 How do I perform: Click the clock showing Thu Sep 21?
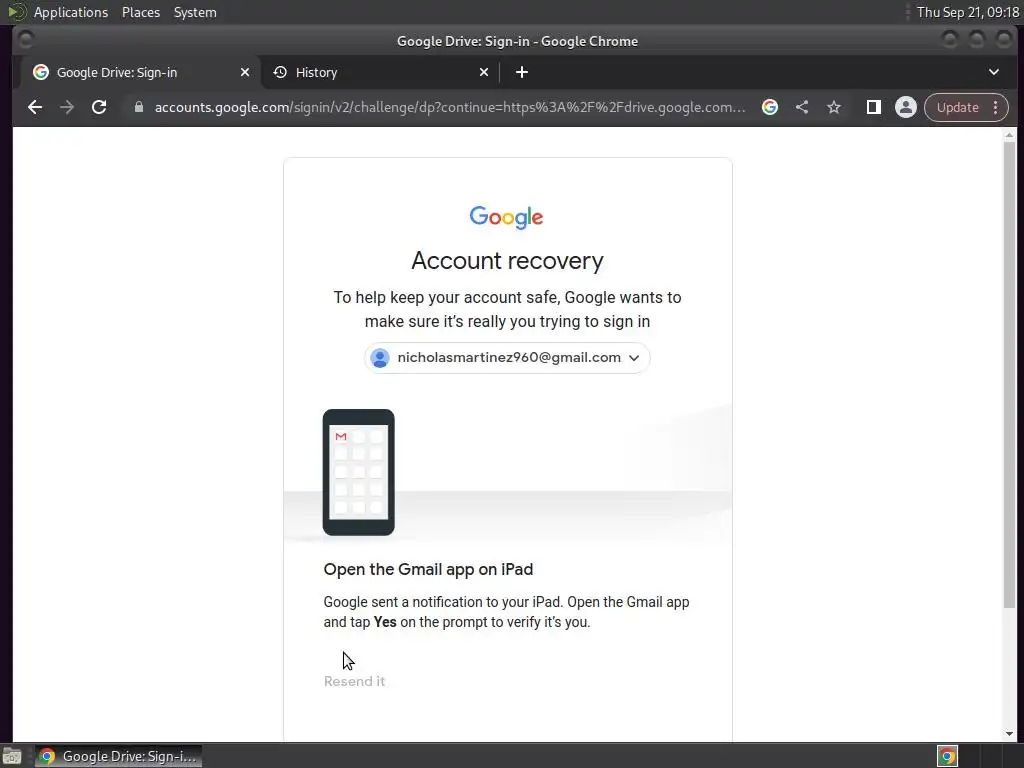point(967,12)
